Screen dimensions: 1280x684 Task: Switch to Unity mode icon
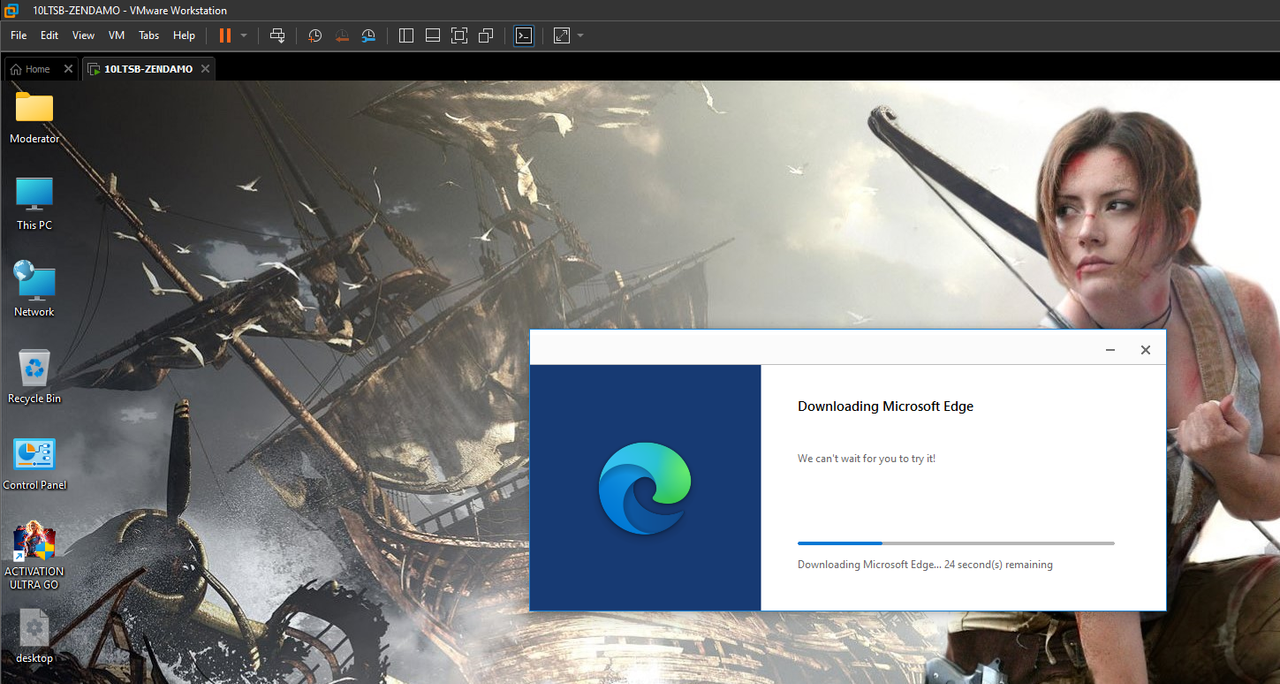tap(486, 35)
